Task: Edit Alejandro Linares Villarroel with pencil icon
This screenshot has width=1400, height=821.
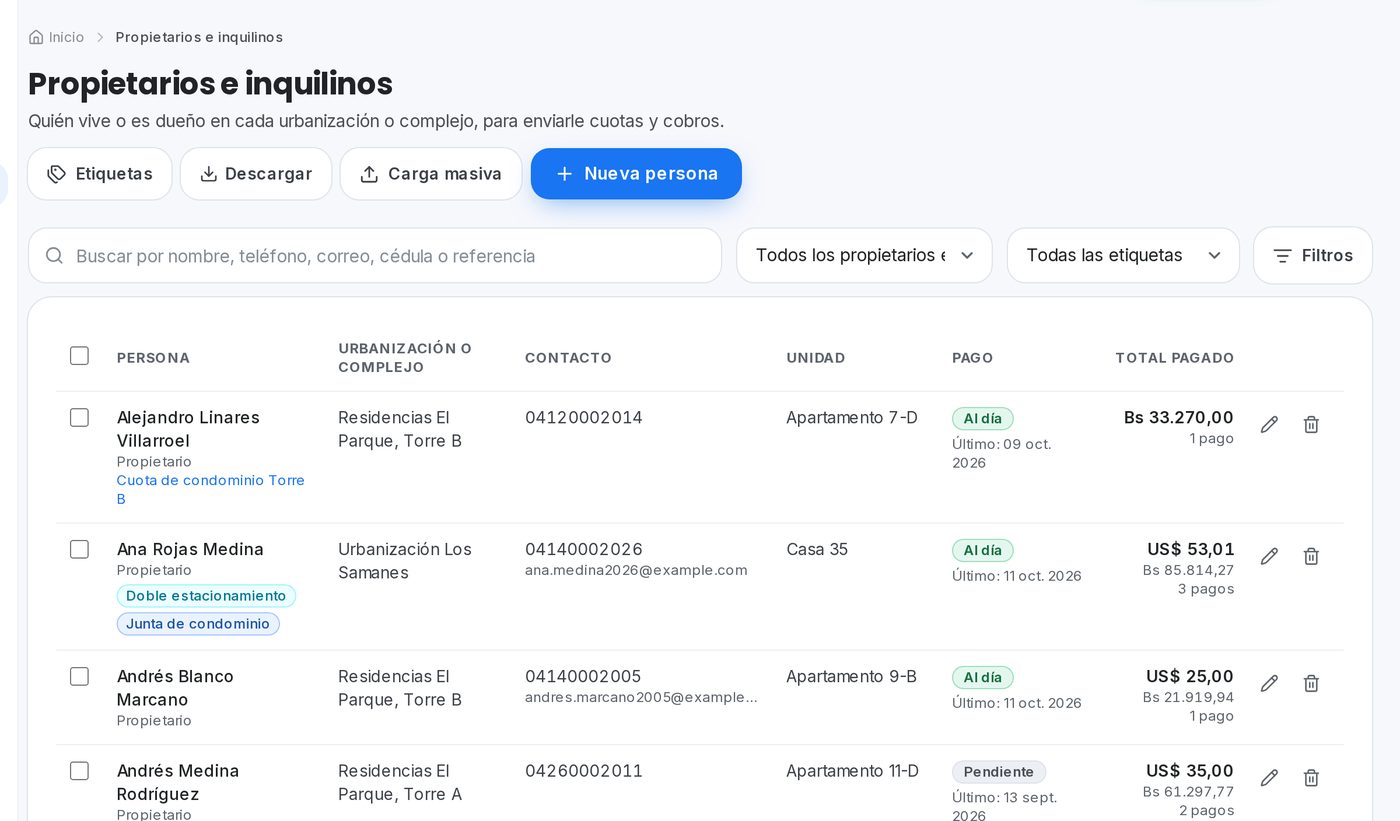Action: click(1269, 425)
